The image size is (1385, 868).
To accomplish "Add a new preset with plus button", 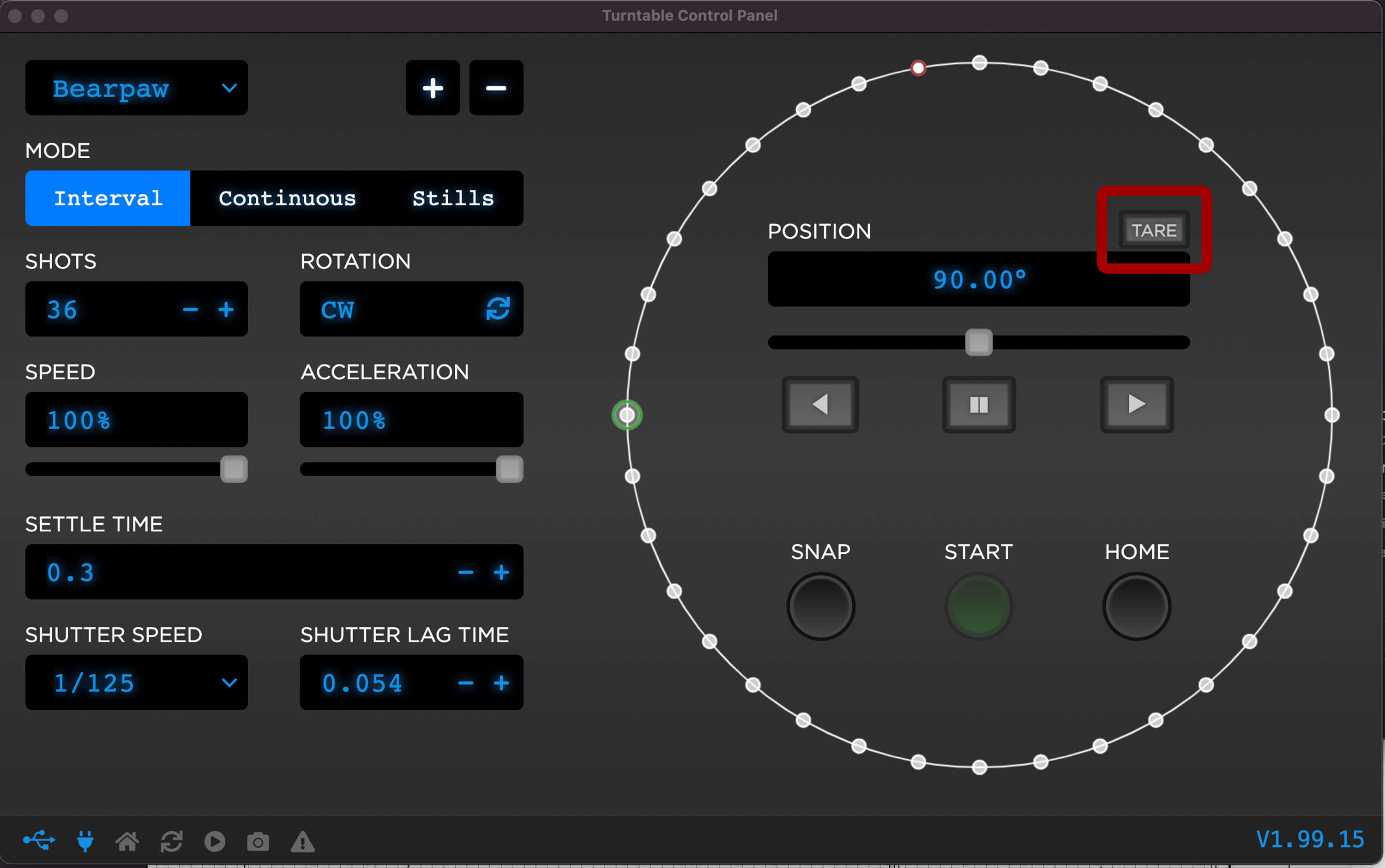I will (x=433, y=88).
